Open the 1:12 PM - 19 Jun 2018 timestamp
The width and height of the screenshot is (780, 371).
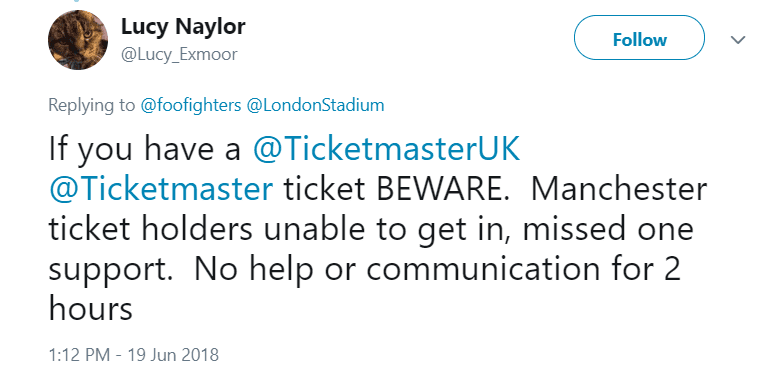[133, 355]
